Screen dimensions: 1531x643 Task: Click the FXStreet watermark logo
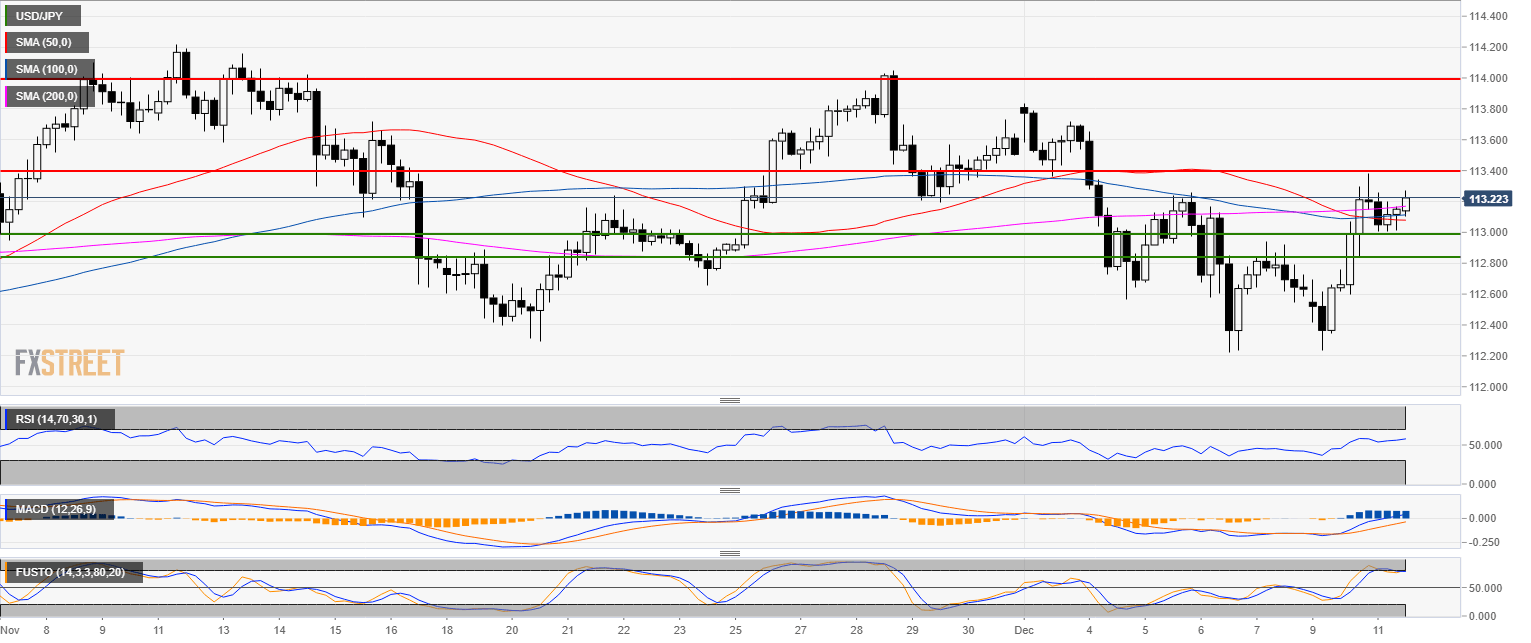click(69, 363)
